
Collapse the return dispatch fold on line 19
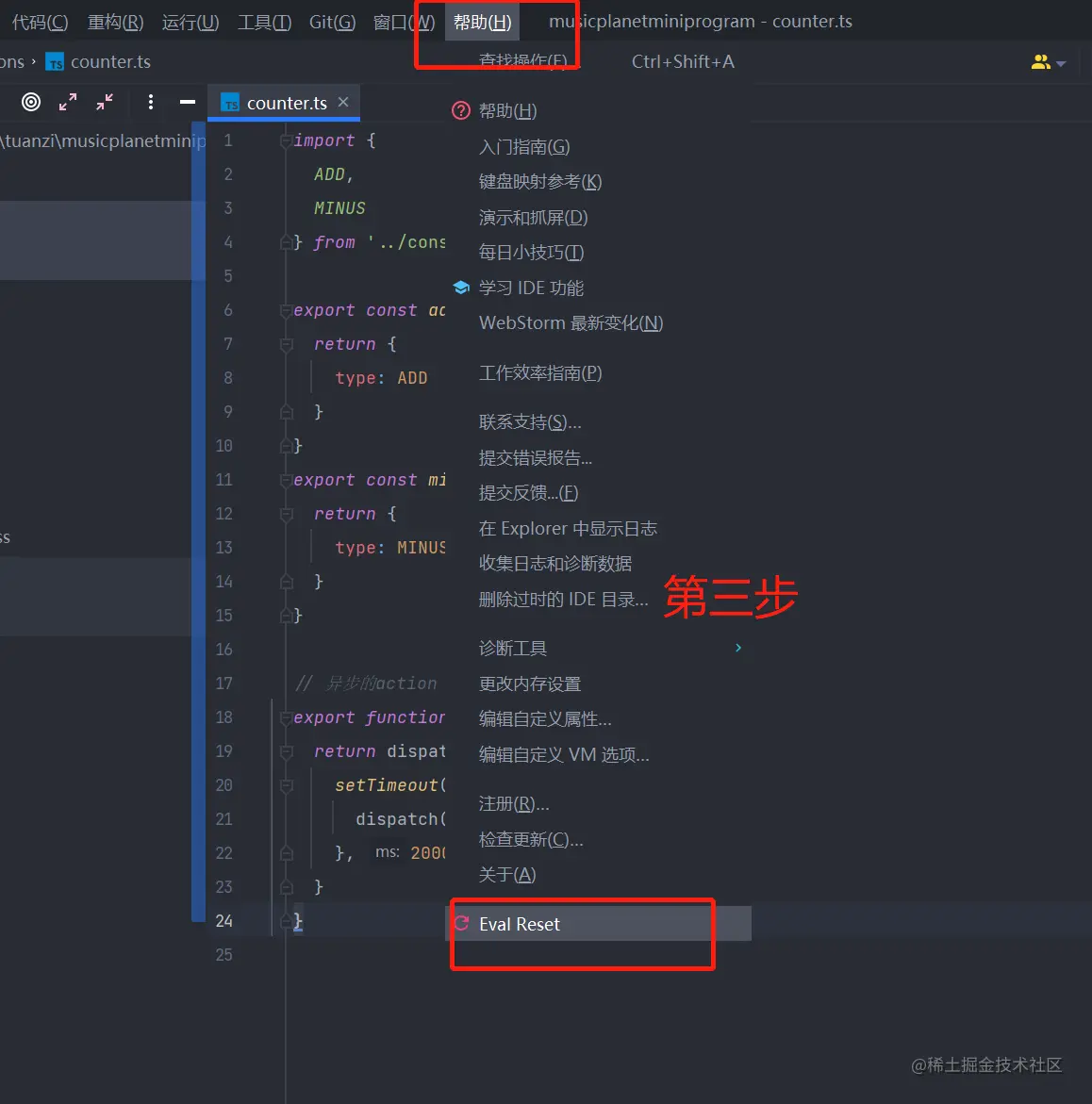pos(286,751)
